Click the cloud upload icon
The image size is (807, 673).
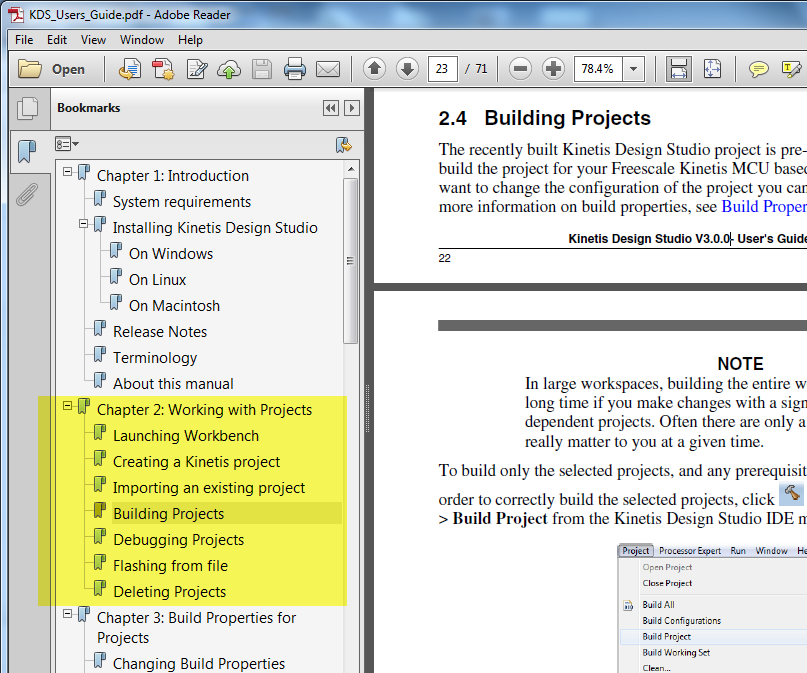pos(229,69)
